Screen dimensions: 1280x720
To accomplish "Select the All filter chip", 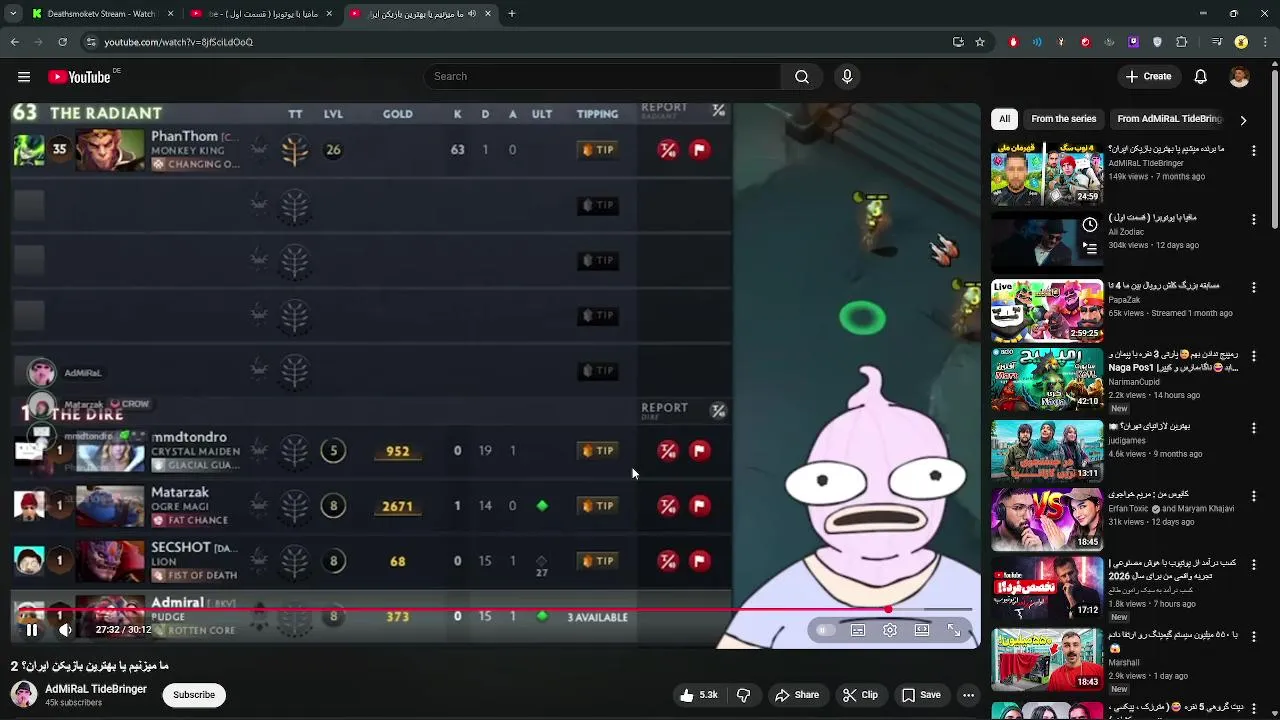I will [x=1004, y=119].
